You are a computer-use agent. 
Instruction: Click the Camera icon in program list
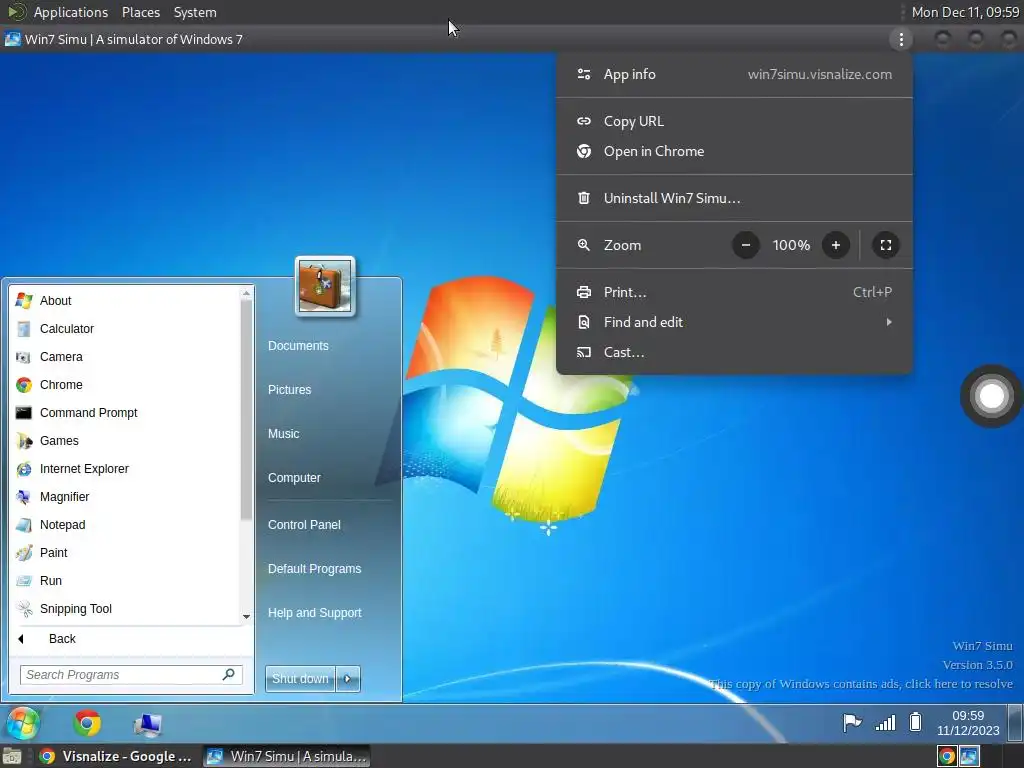pos(24,357)
